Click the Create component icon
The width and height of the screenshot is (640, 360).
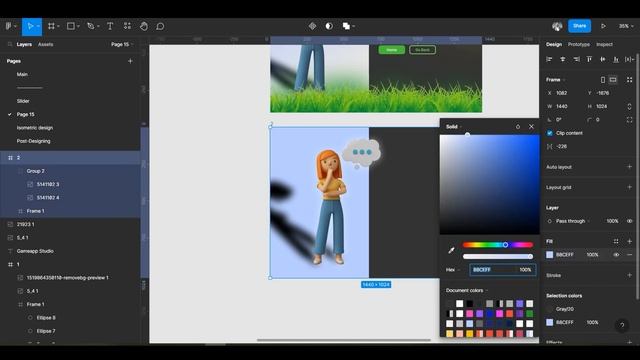pyautogui.click(x=312, y=26)
